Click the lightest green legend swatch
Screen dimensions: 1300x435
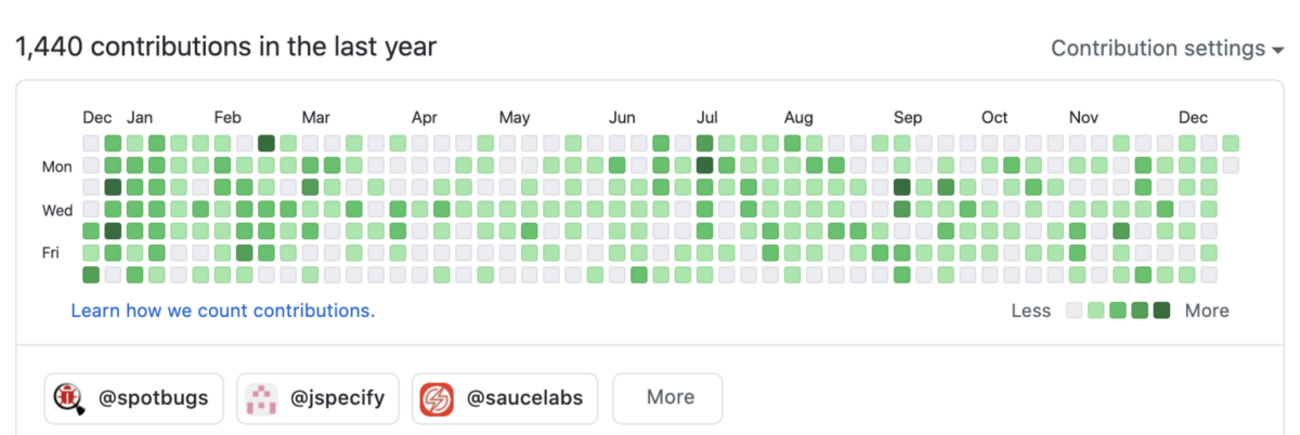click(1096, 310)
